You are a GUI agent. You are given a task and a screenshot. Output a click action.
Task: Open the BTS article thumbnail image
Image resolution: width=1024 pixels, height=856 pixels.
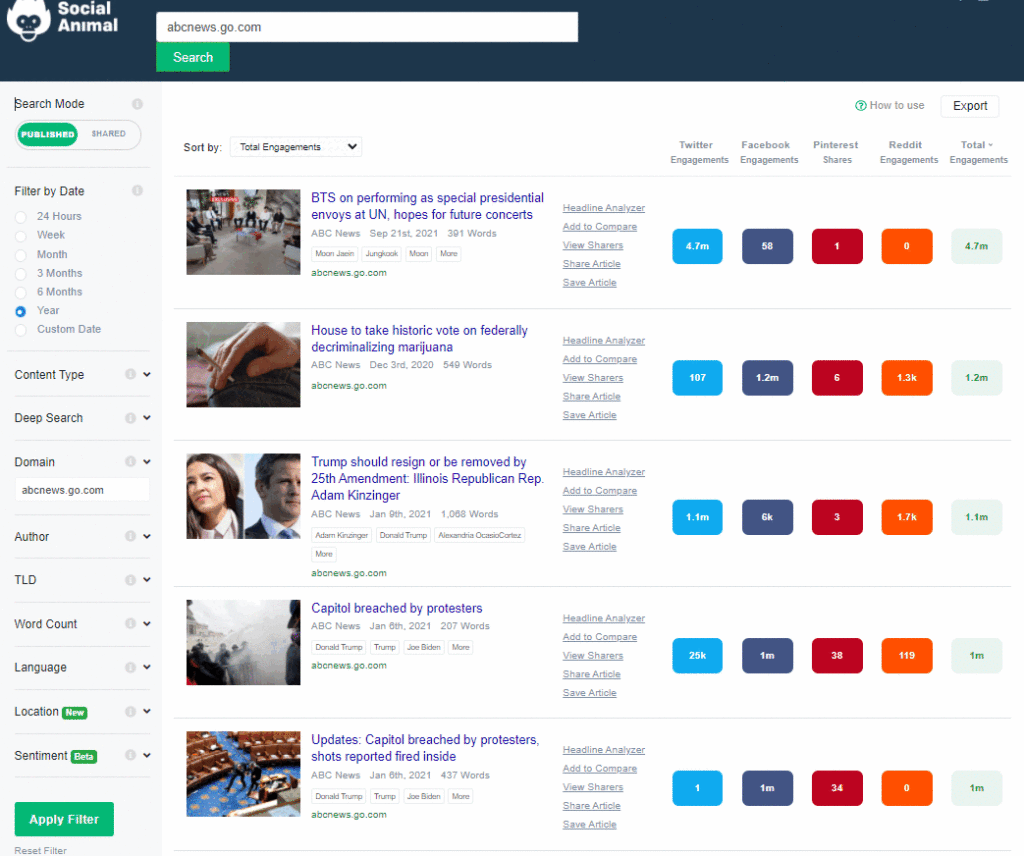click(243, 232)
